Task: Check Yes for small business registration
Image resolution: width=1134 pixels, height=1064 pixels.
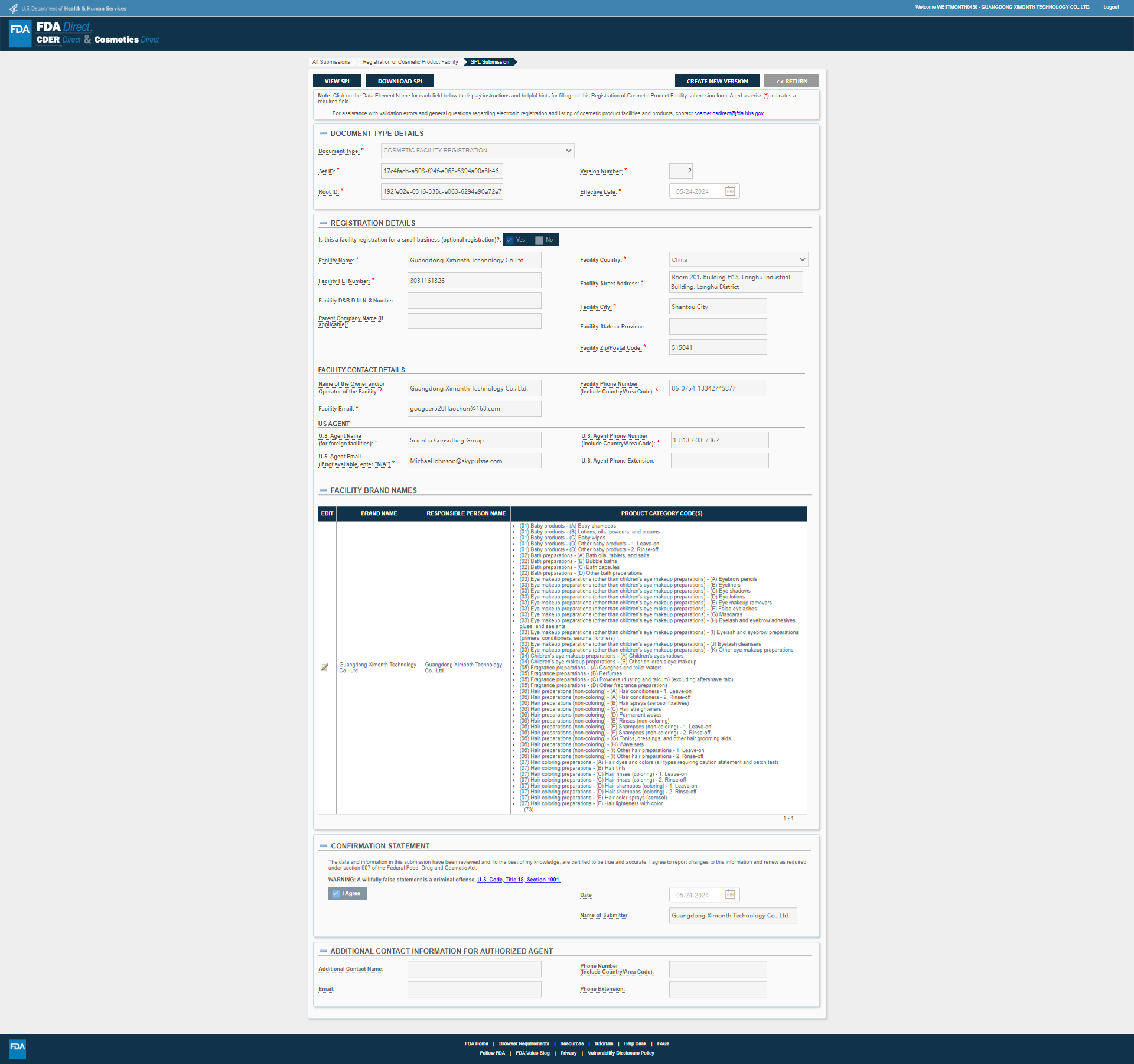Action: tap(510, 240)
